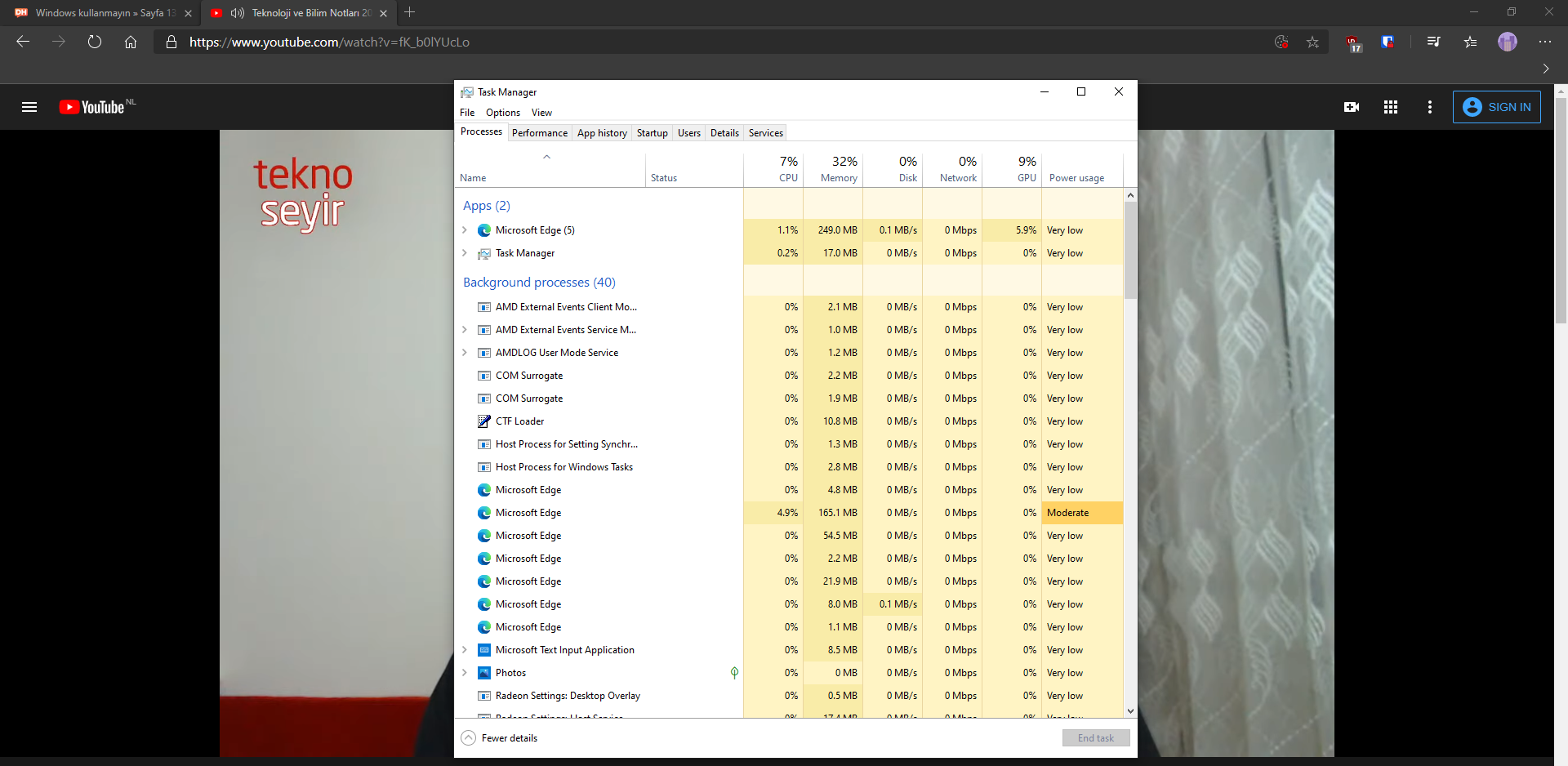Click the End task button

1096,738
